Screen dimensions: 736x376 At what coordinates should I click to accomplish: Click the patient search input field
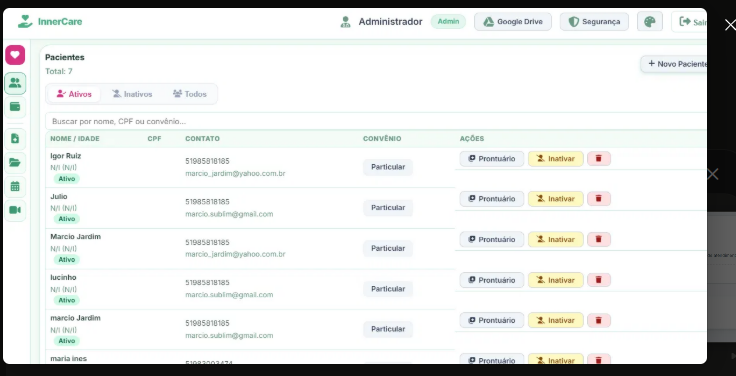(x=376, y=121)
